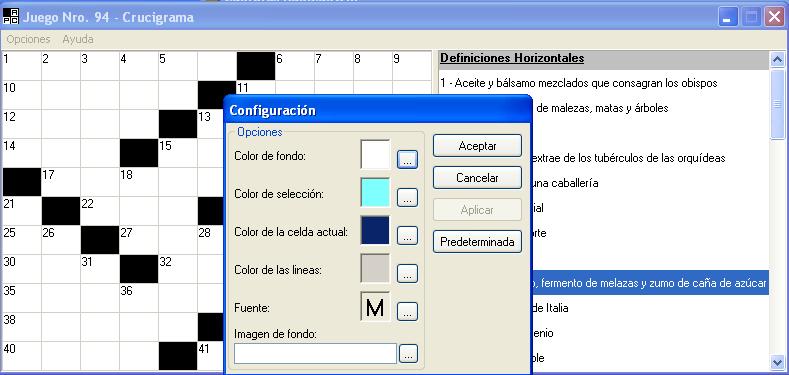Select crossword cell number 26
The height and width of the screenshot is (375, 789).
tap(61, 240)
